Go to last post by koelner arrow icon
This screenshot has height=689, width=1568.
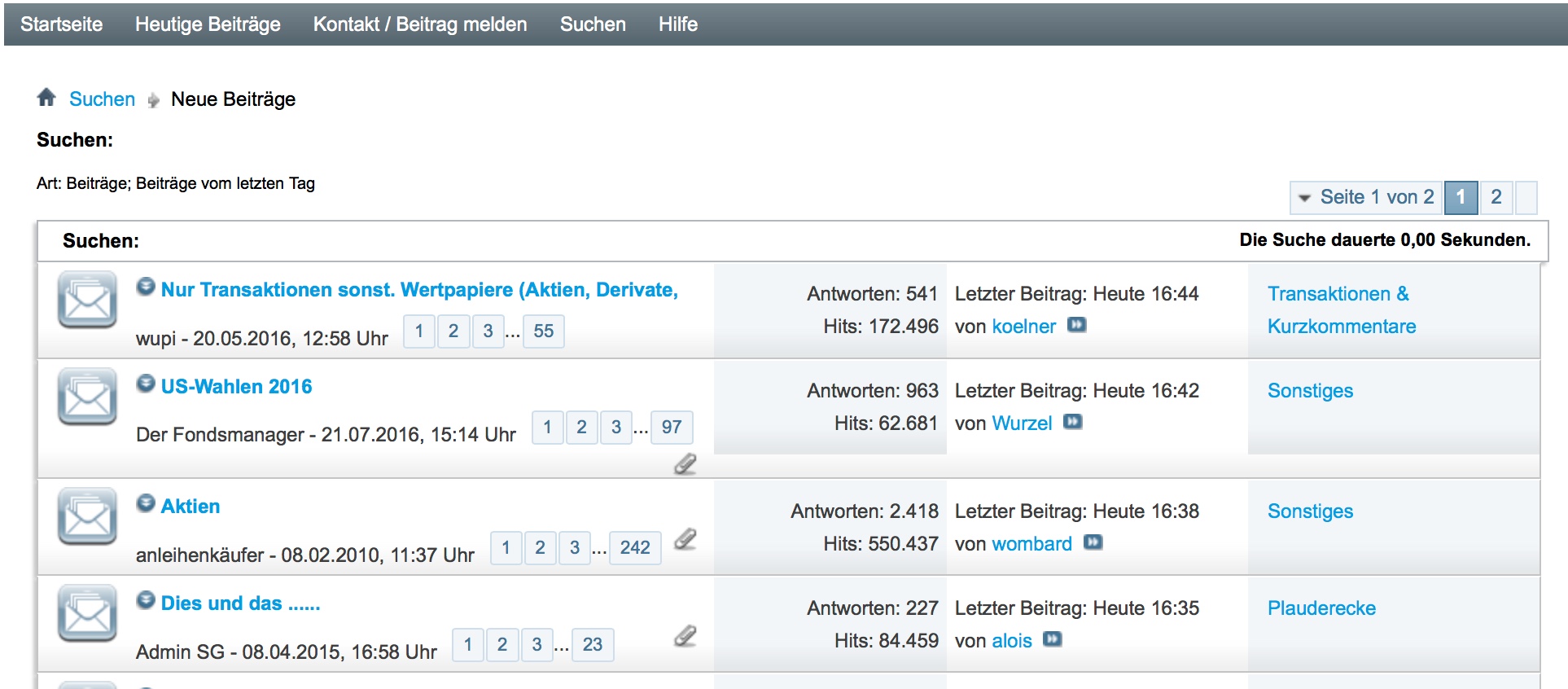click(1077, 325)
